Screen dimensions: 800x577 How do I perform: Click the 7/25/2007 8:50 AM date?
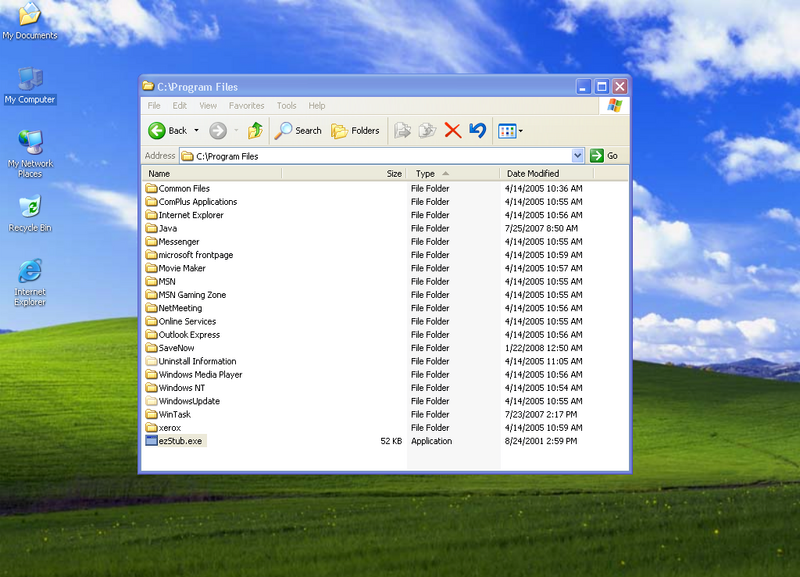point(541,228)
